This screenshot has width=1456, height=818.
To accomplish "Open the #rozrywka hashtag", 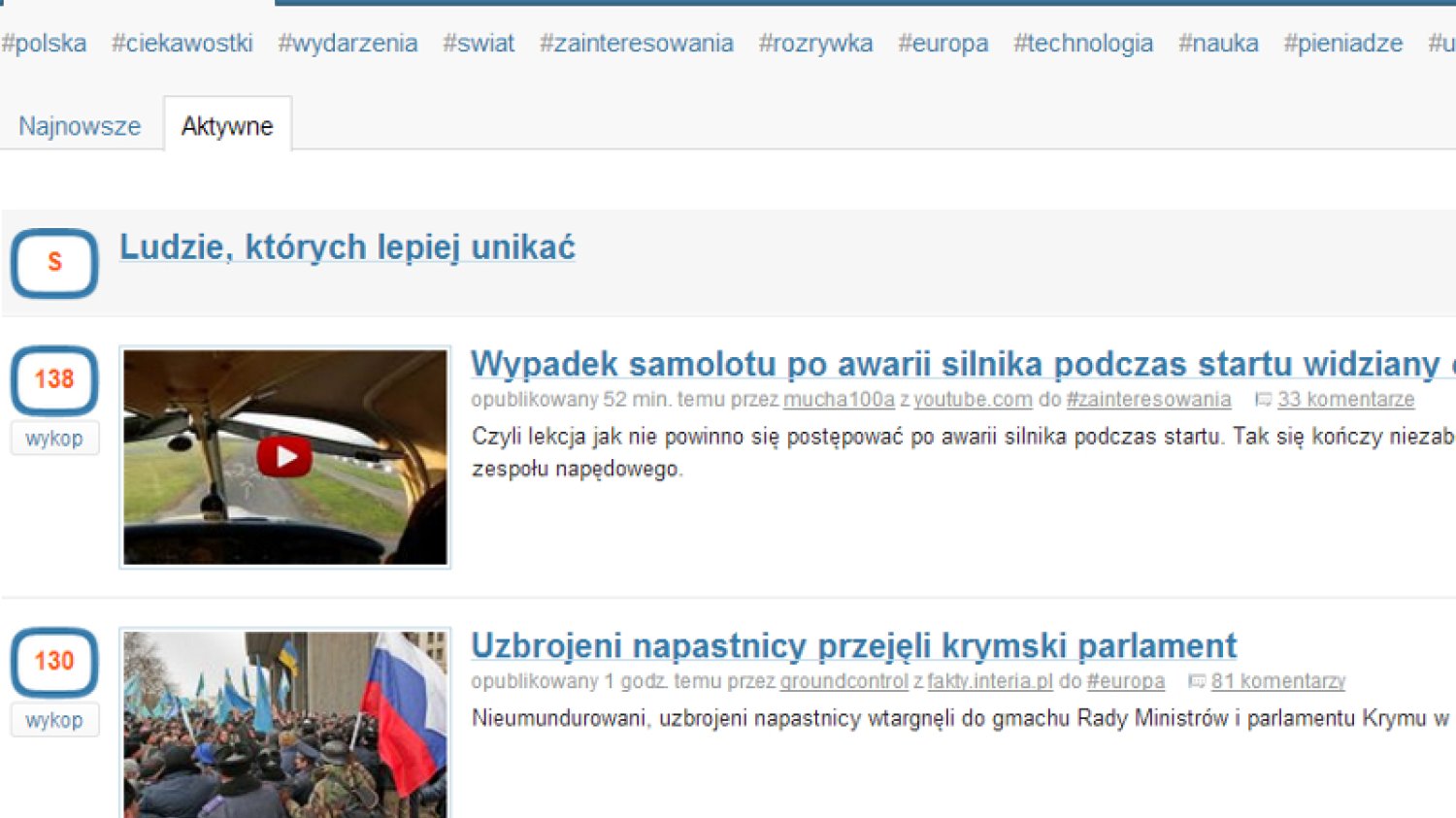I will pos(815,44).
